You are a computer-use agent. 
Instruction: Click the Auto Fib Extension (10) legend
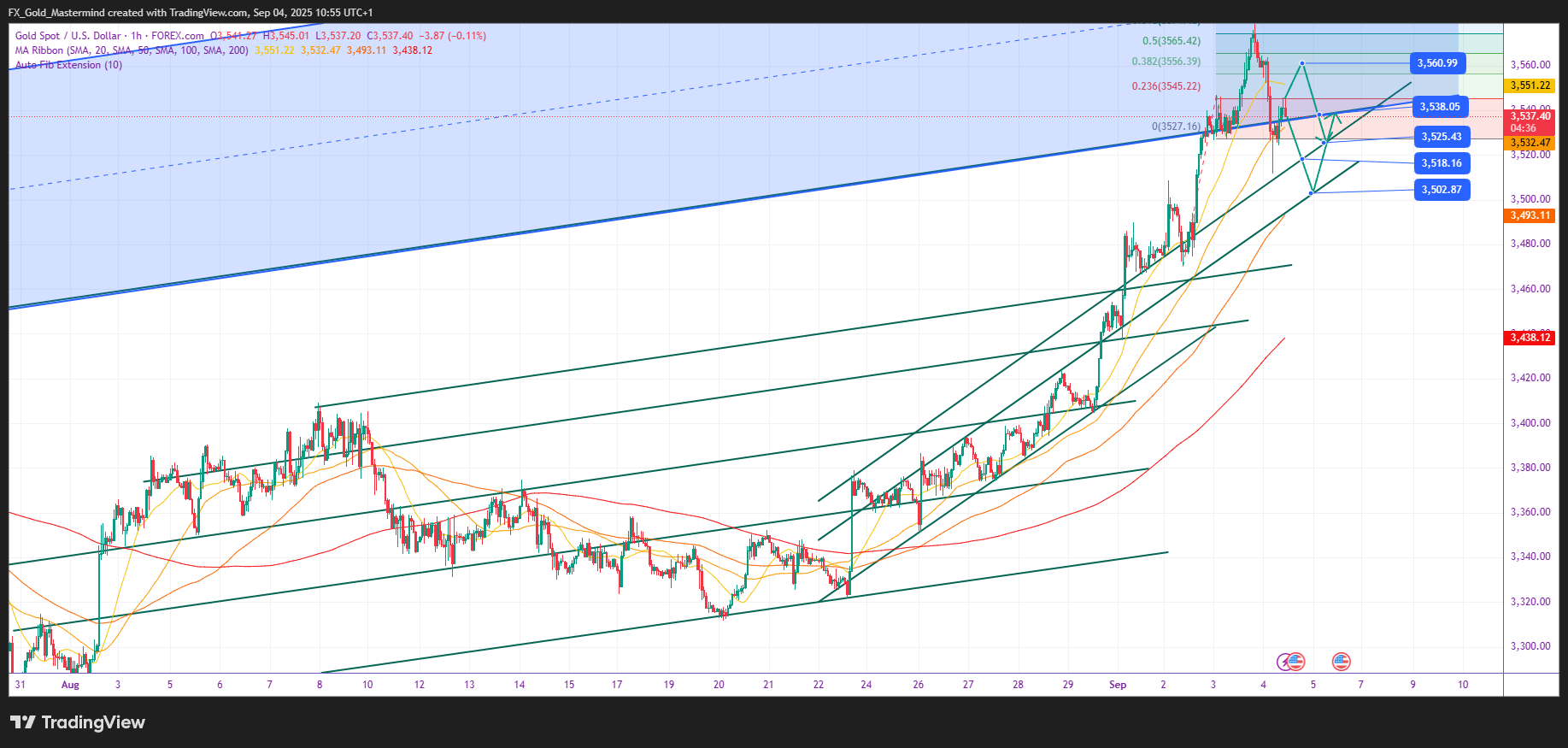pos(68,65)
